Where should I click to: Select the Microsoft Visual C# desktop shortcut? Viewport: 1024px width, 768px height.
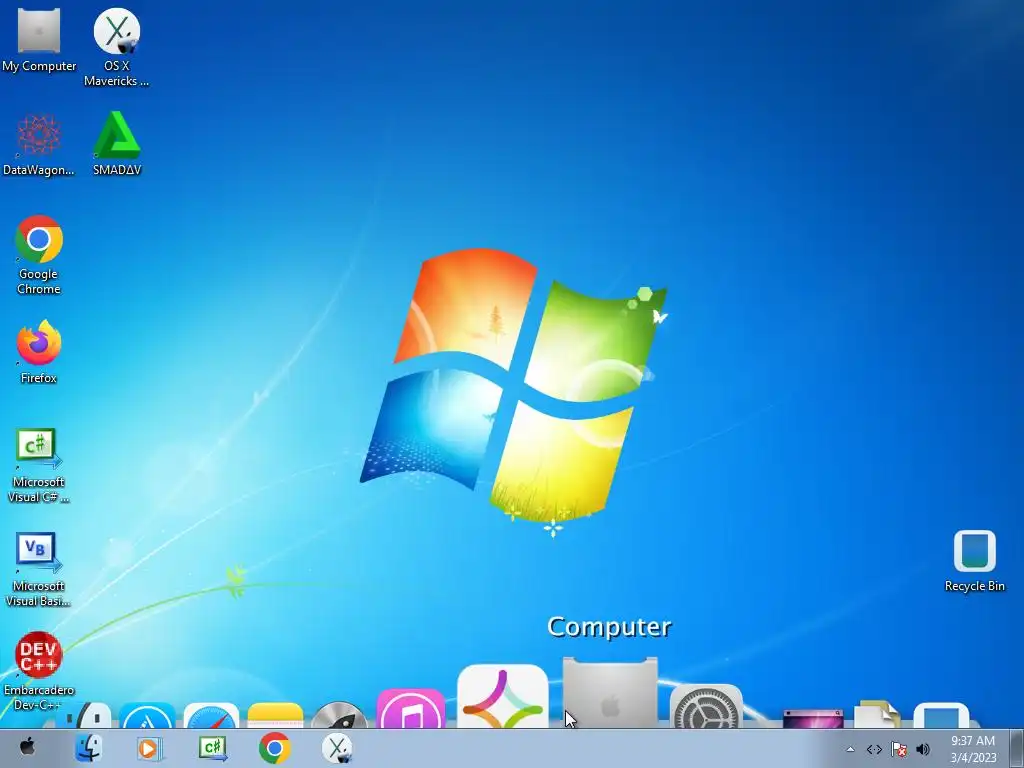tap(39, 466)
